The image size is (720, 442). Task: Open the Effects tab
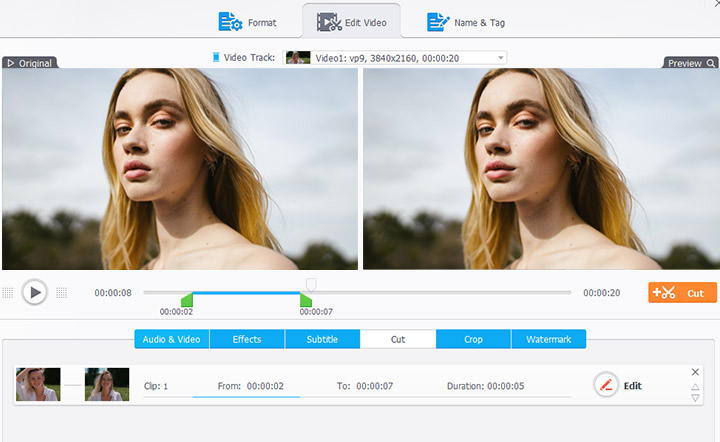247,339
